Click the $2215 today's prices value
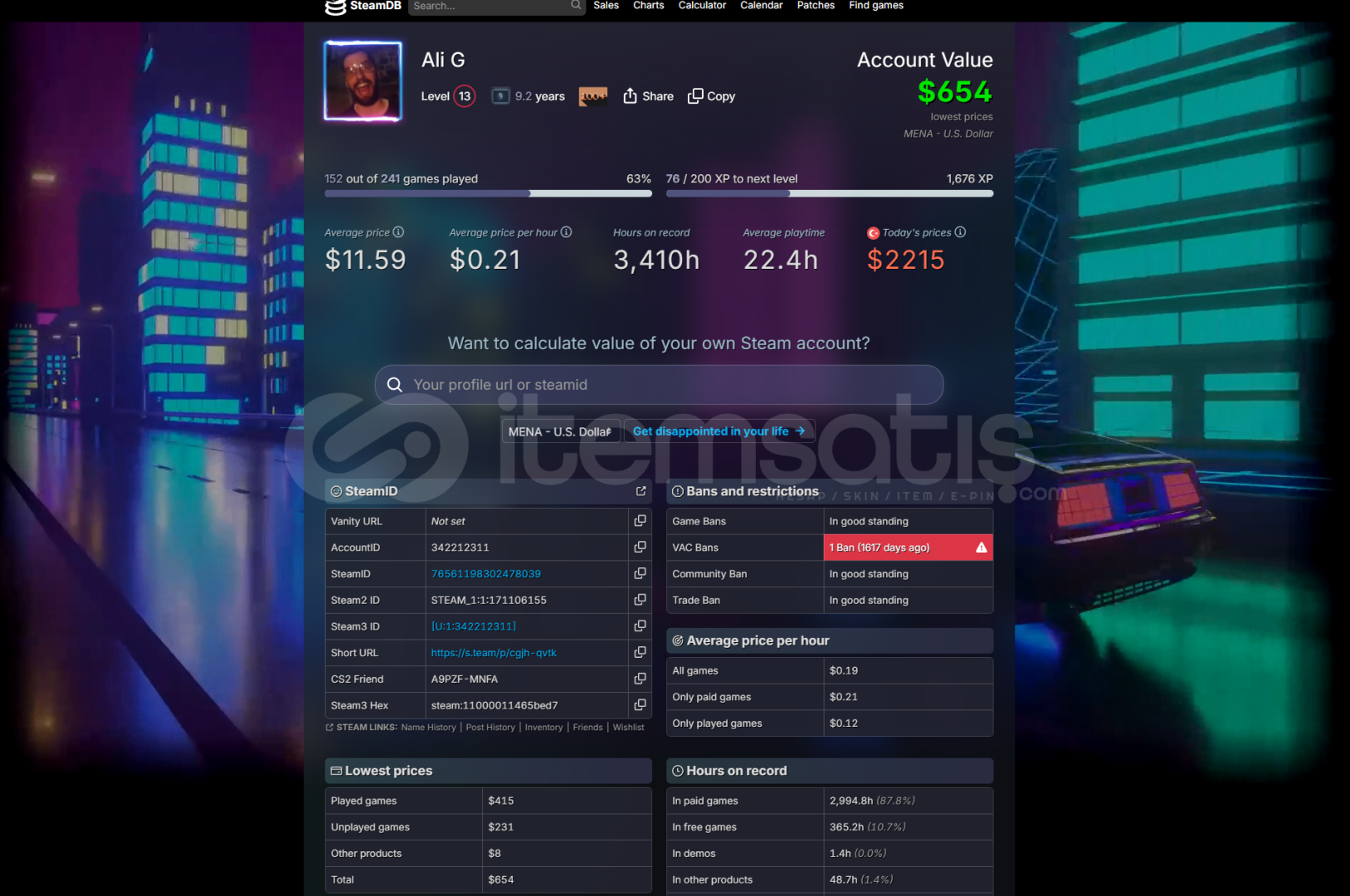This screenshot has height=896, width=1350. [906, 260]
